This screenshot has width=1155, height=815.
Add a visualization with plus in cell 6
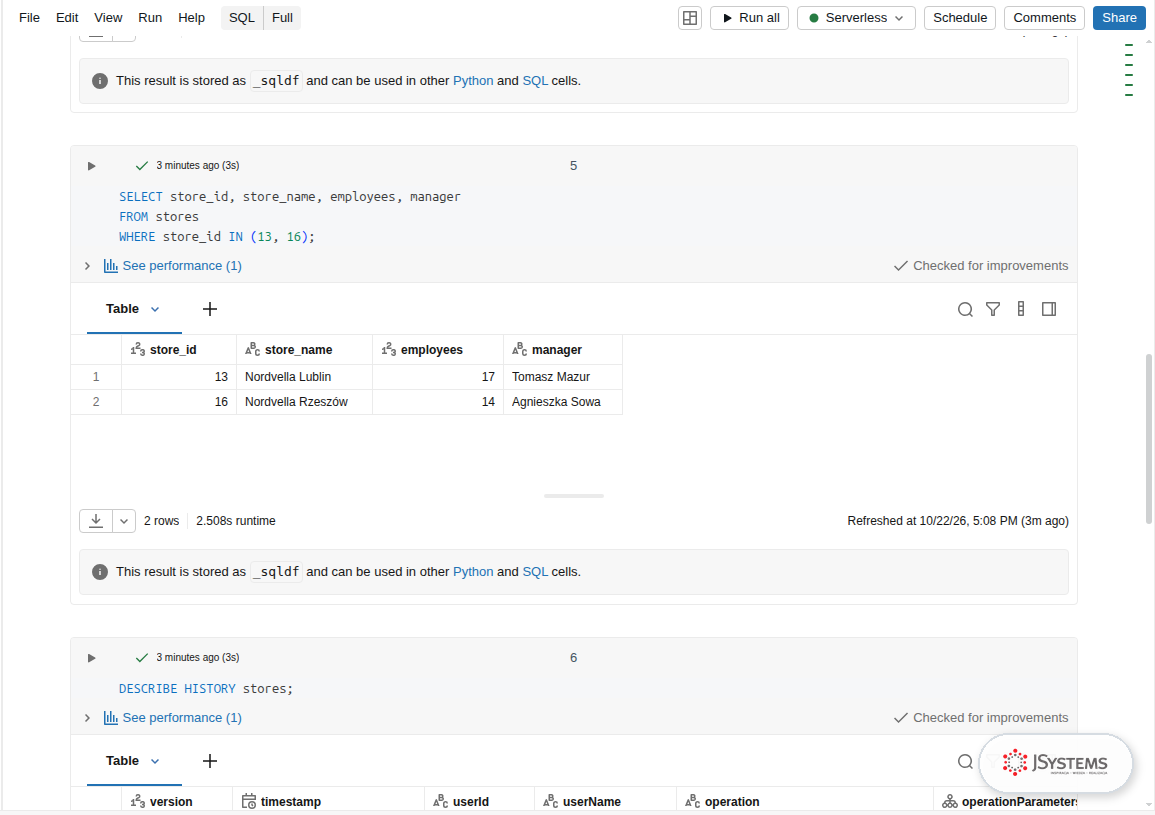click(x=210, y=760)
